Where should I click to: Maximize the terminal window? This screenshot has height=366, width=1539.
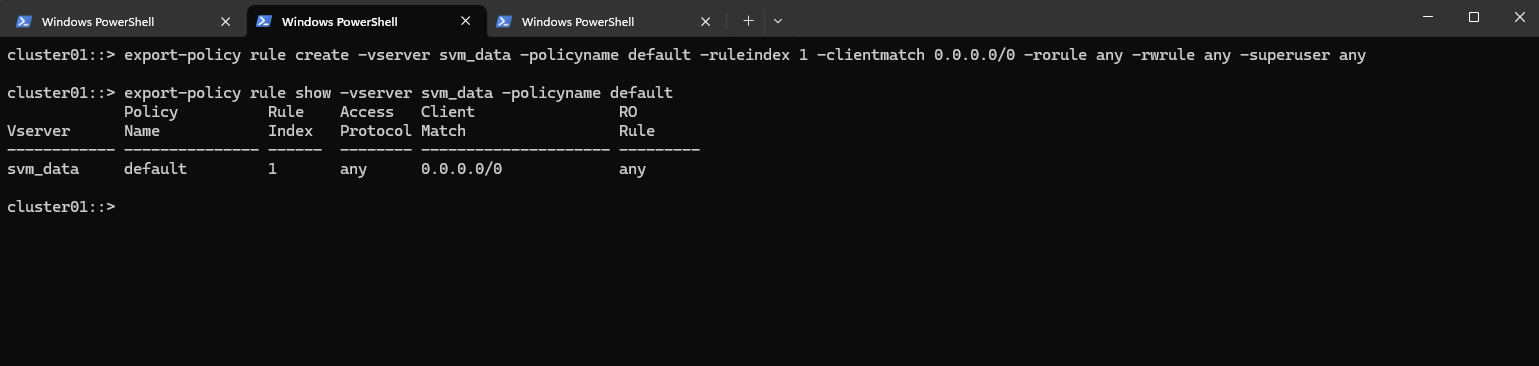click(x=1474, y=17)
